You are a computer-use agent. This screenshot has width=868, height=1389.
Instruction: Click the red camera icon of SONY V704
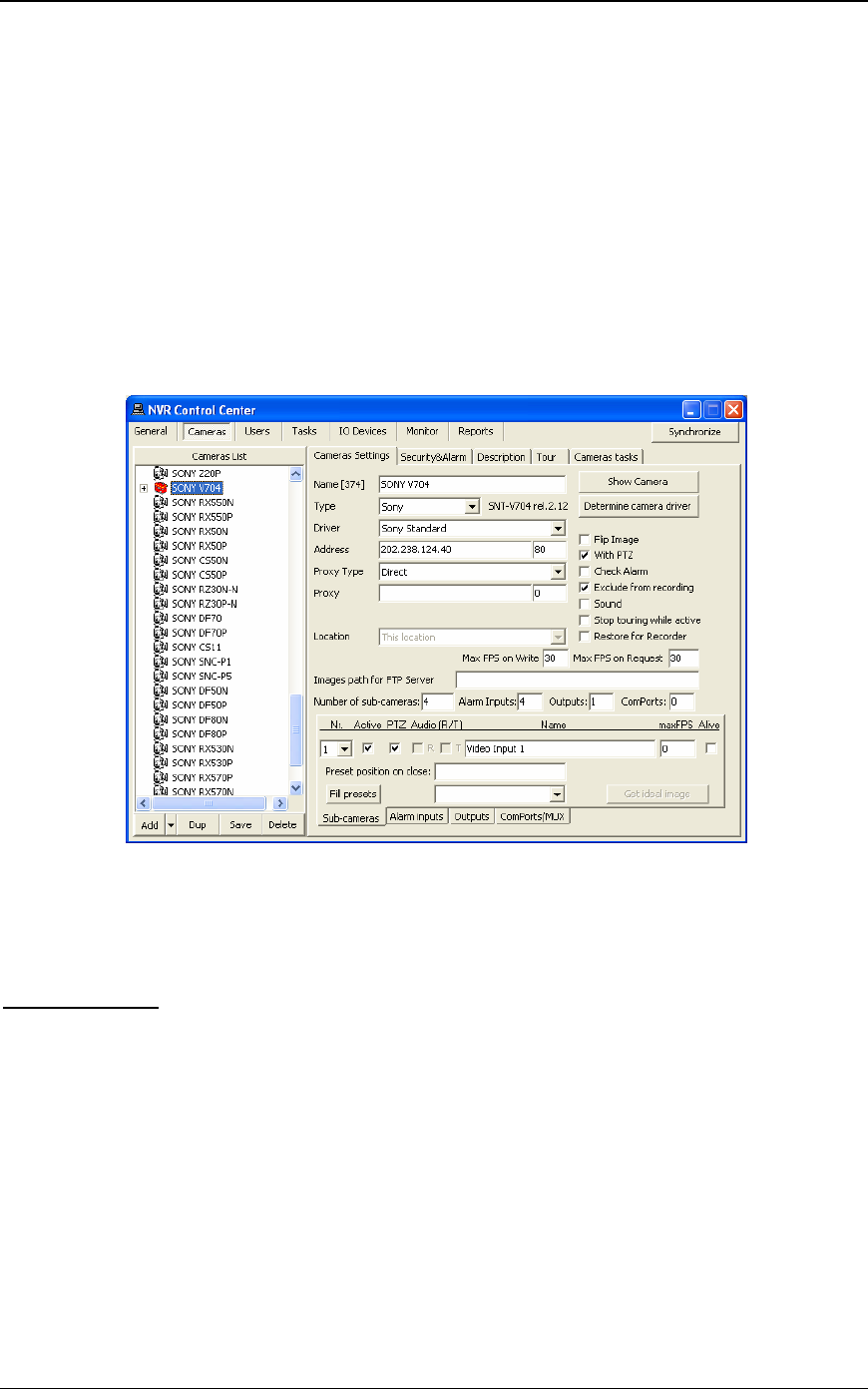161,488
